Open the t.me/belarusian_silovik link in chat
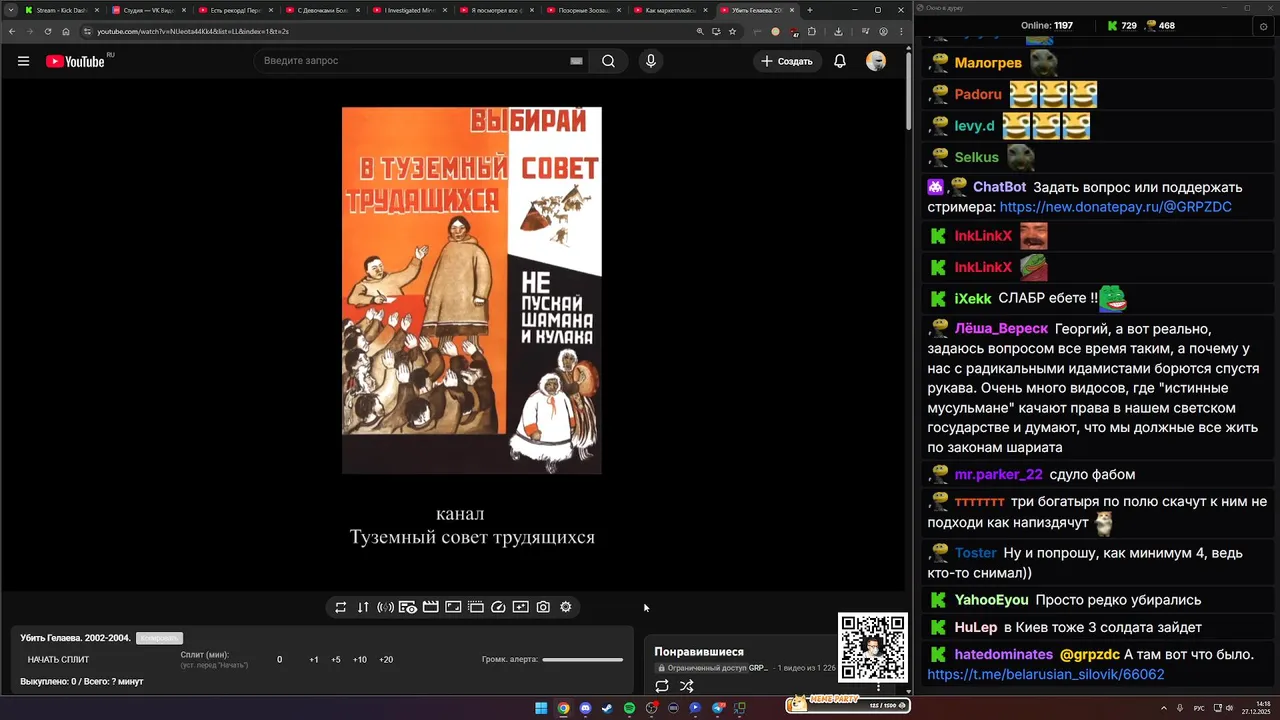Screen dimensions: 1280x720 1045,675
